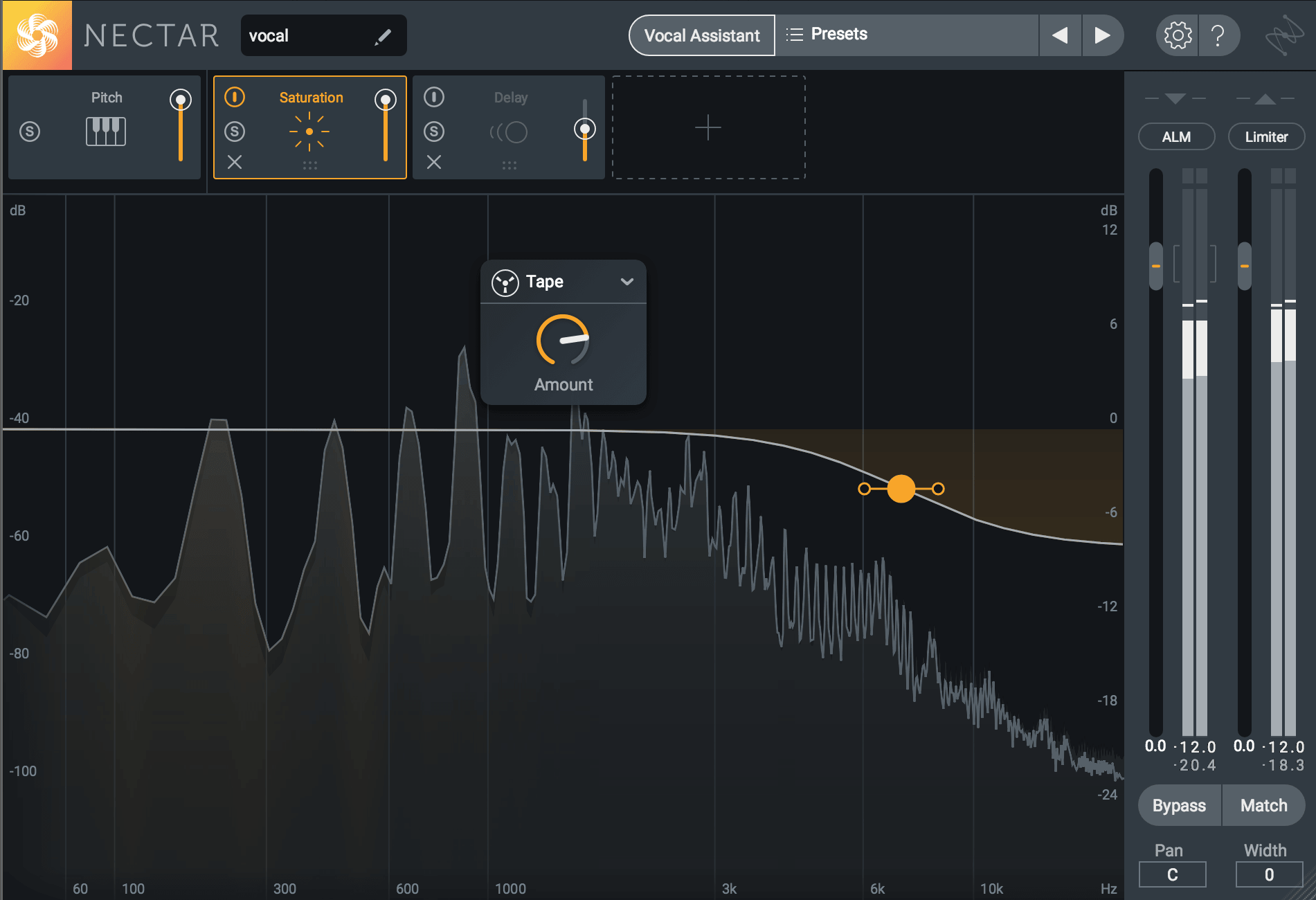The image size is (1316, 900).
Task: Click the input meter down-triangle icon
Action: (x=1175, y=99)
